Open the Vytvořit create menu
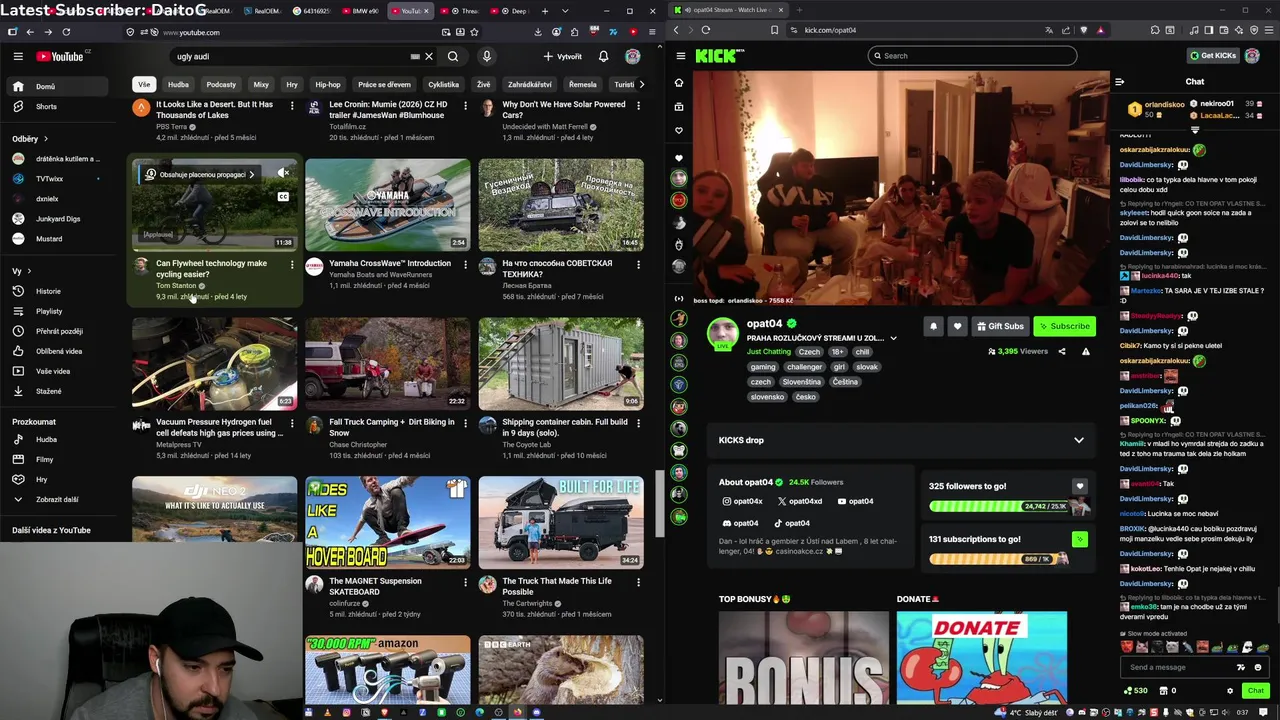1280x720 pixels. point(563,57)
